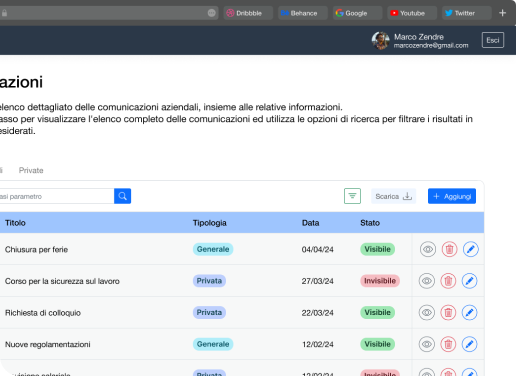Image resolution: width=516 pixels, height=376 pixels.
Task: Select the Chiusura per ferie title
Action: (x=36, y=249)
